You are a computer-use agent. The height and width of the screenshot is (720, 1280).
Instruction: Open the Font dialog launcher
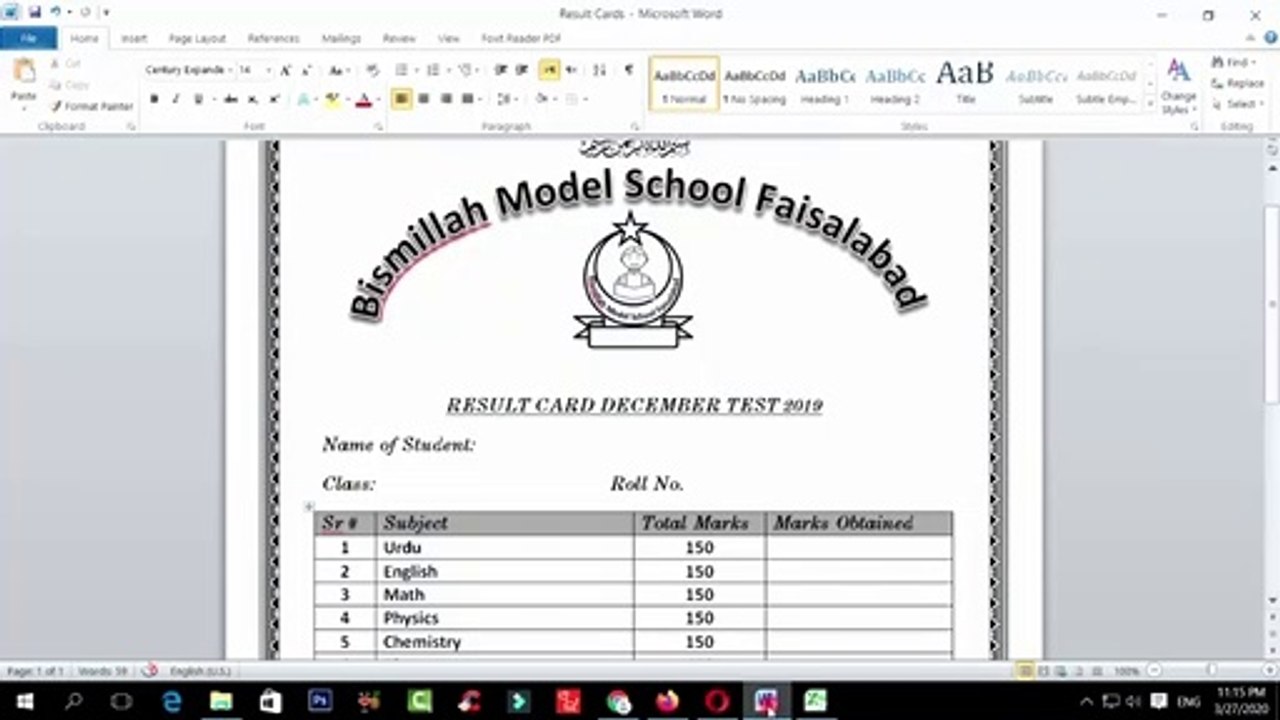(378, 127)
